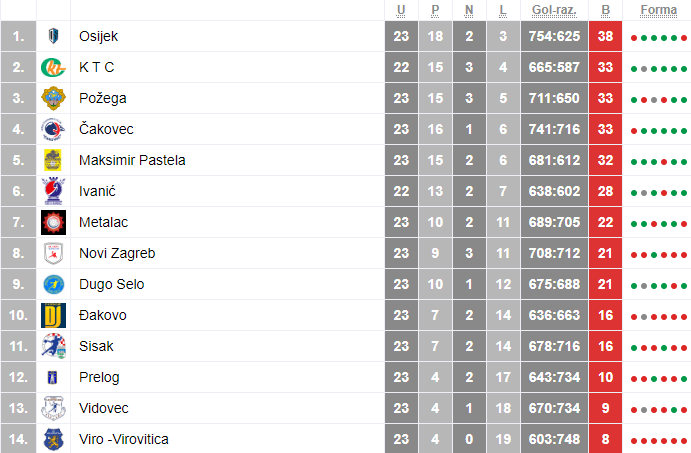Select the Čakovec team logo

click(x=53, y=130)
